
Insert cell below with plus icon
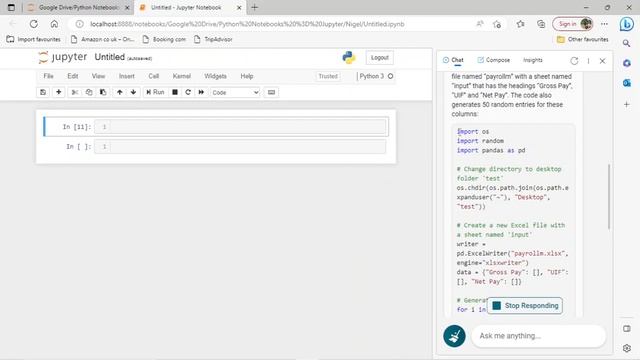coord(58,92)
